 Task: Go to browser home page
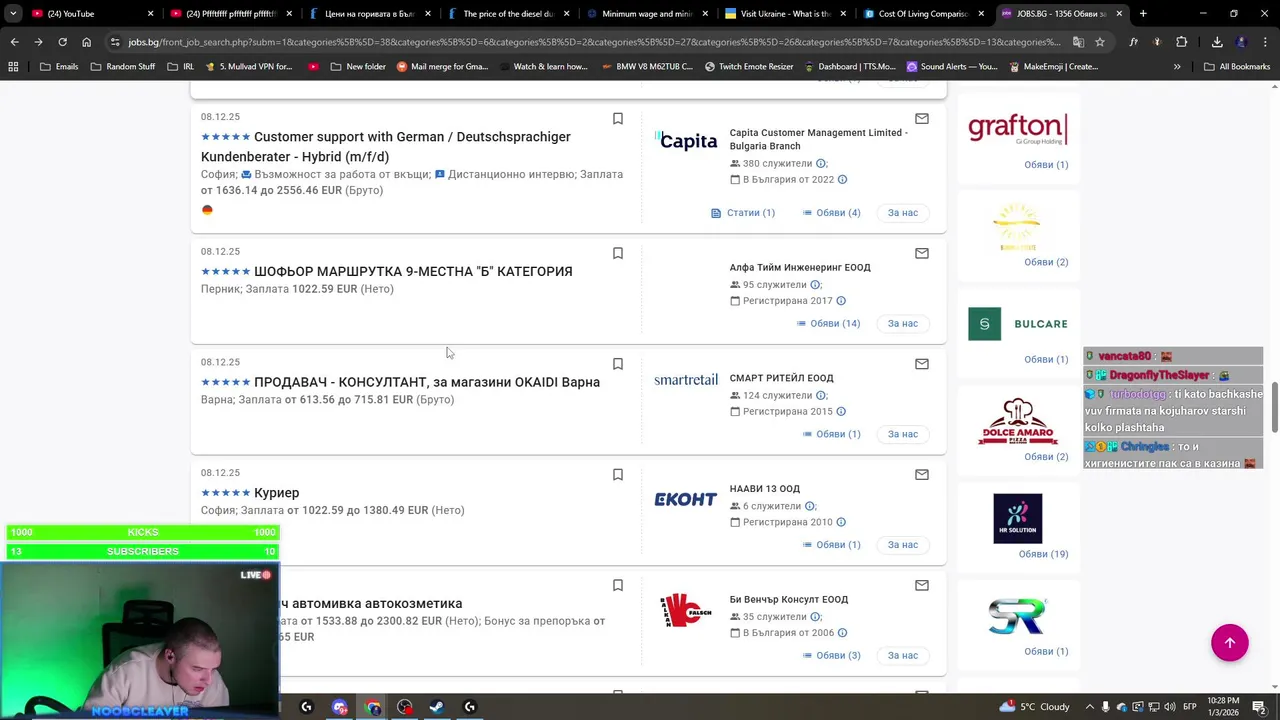86,42
